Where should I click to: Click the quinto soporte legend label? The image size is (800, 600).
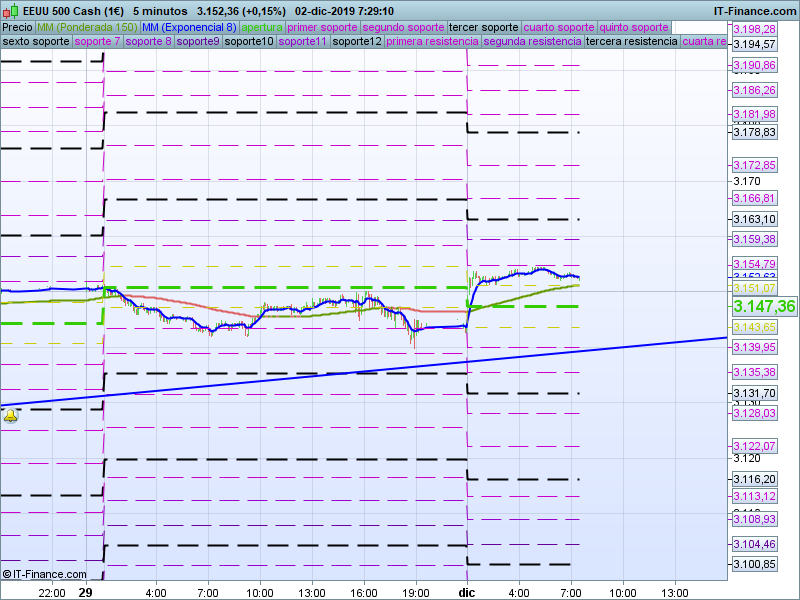tap(634, 27)
